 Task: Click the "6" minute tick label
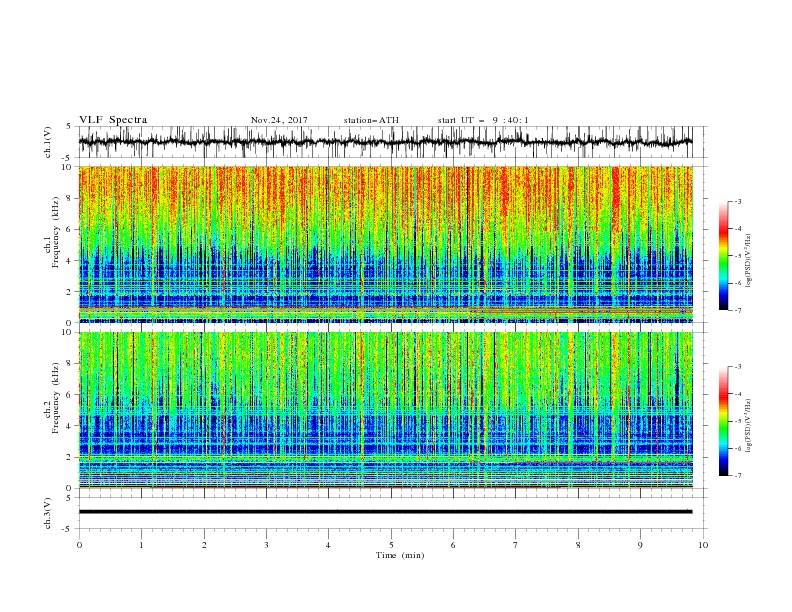(x=453, y=545)
